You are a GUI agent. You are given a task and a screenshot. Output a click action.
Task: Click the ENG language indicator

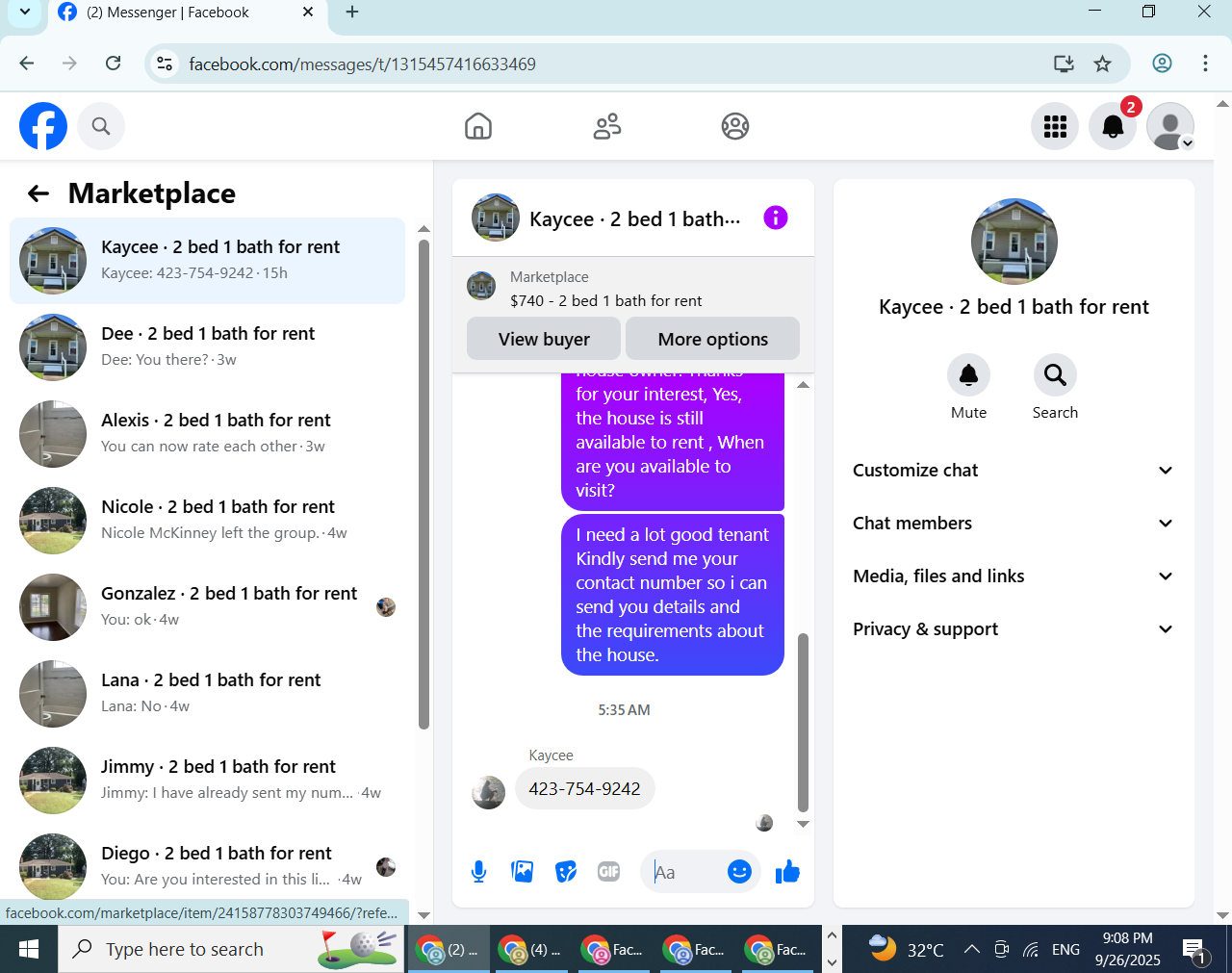pos(1065,949)
